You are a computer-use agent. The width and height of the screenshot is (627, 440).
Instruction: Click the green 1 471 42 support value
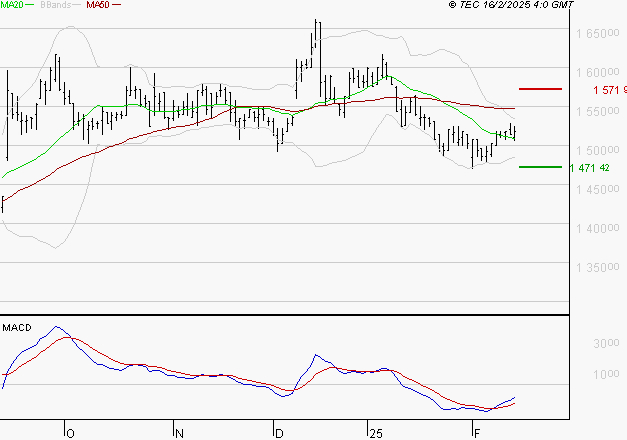(589, 168)
